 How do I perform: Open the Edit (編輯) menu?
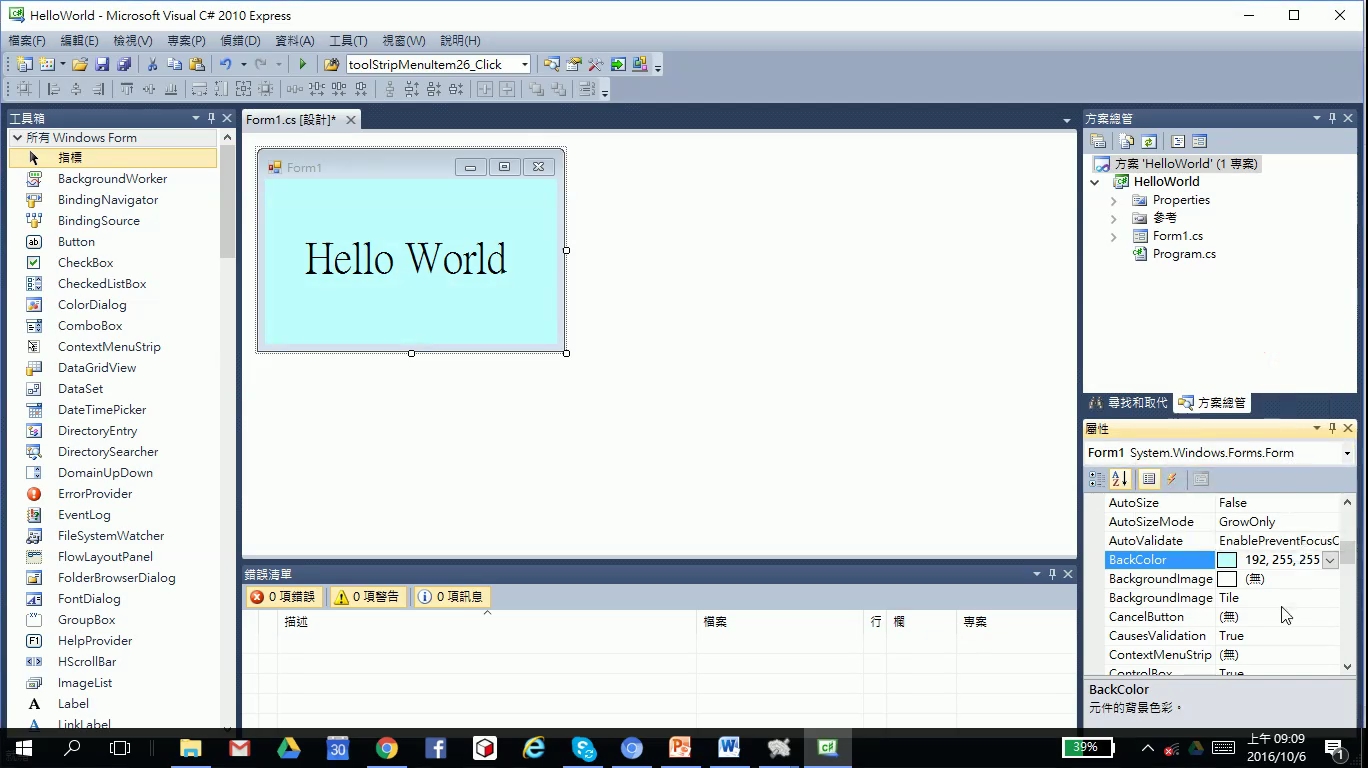(x=79, y=41)
